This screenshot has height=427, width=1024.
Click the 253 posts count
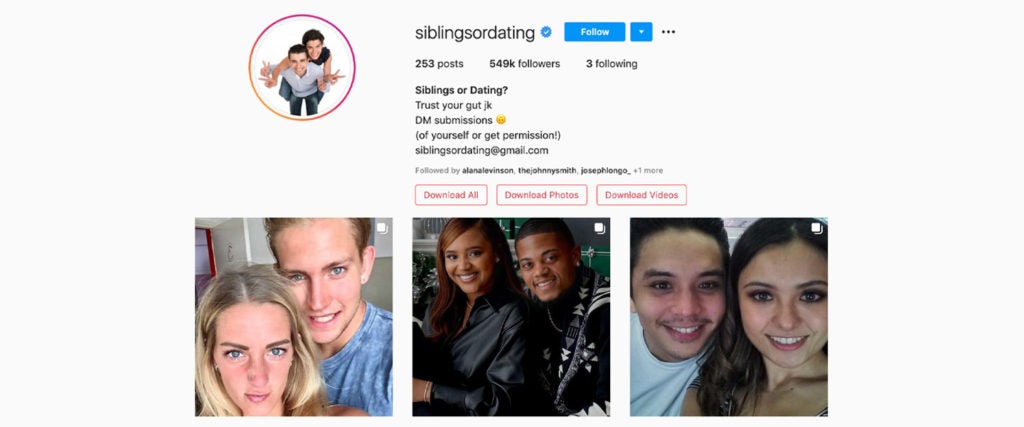(x=439, y=64)
